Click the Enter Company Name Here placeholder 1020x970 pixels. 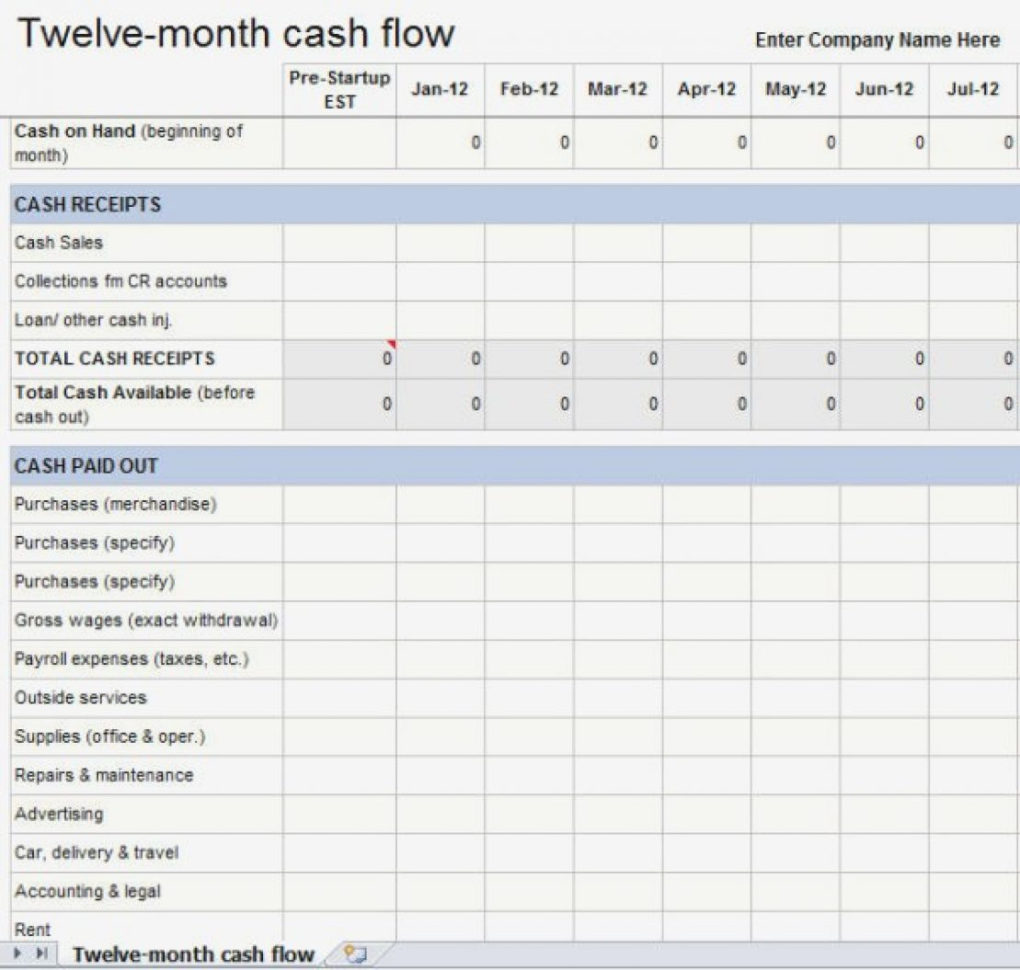tap(875, 41)
